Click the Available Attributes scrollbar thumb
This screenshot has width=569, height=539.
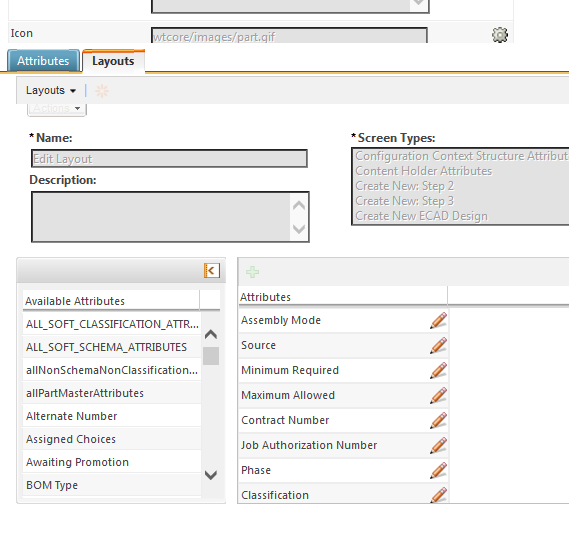(x=211, y=356)
